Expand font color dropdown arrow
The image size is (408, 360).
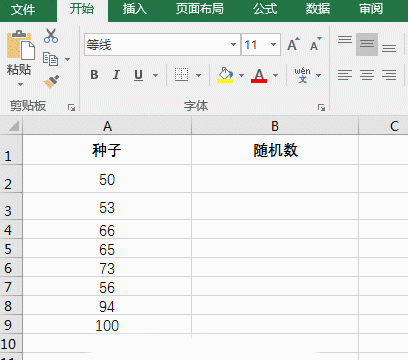coord(275,75)
